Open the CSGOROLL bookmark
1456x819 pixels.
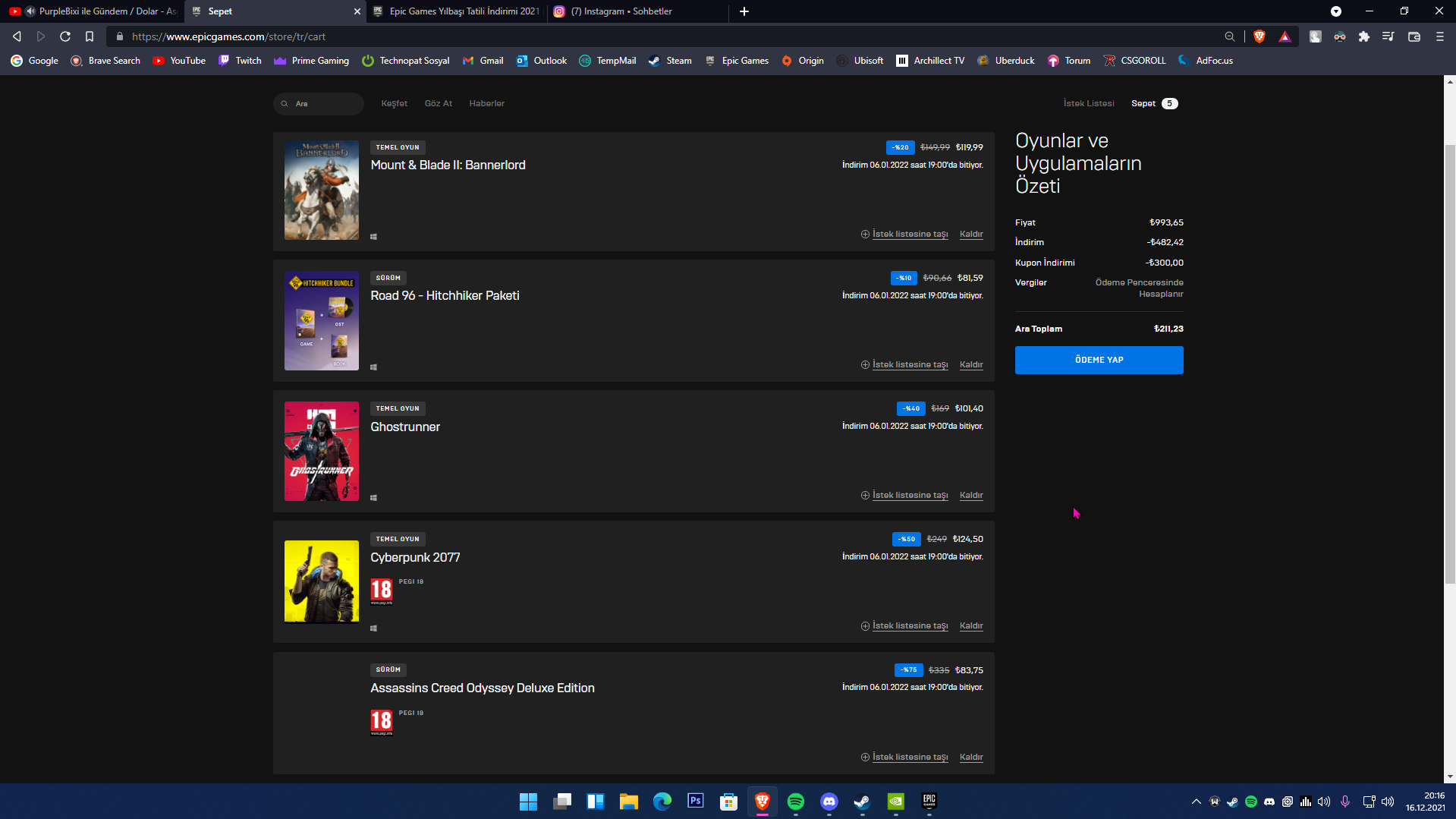[x=1135, y=61]
